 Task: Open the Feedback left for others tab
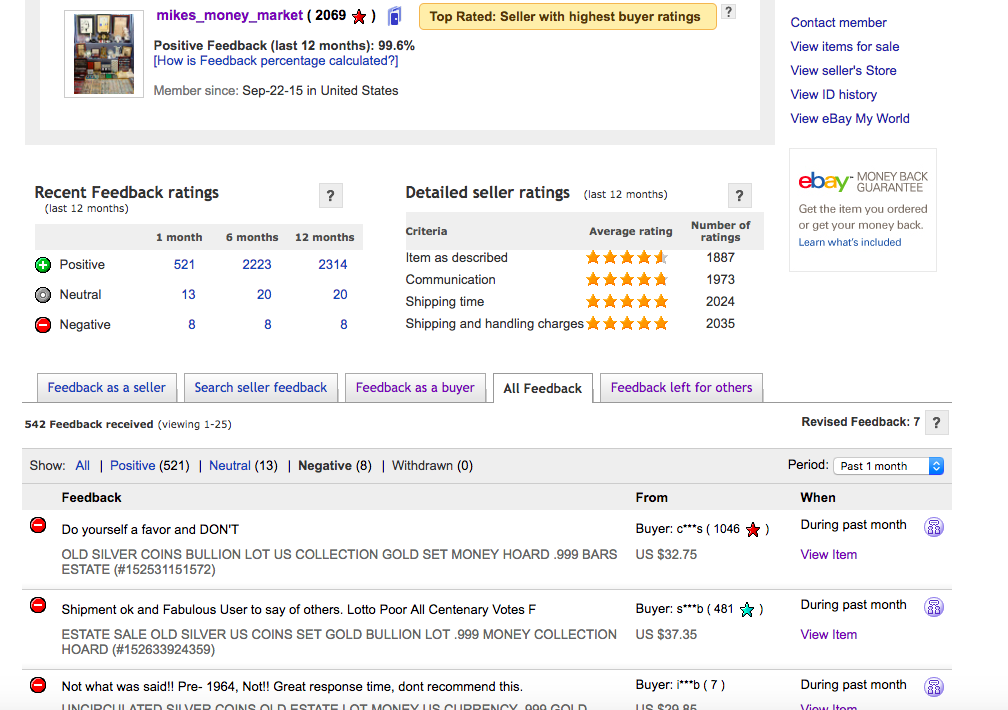tap(681, 388)
